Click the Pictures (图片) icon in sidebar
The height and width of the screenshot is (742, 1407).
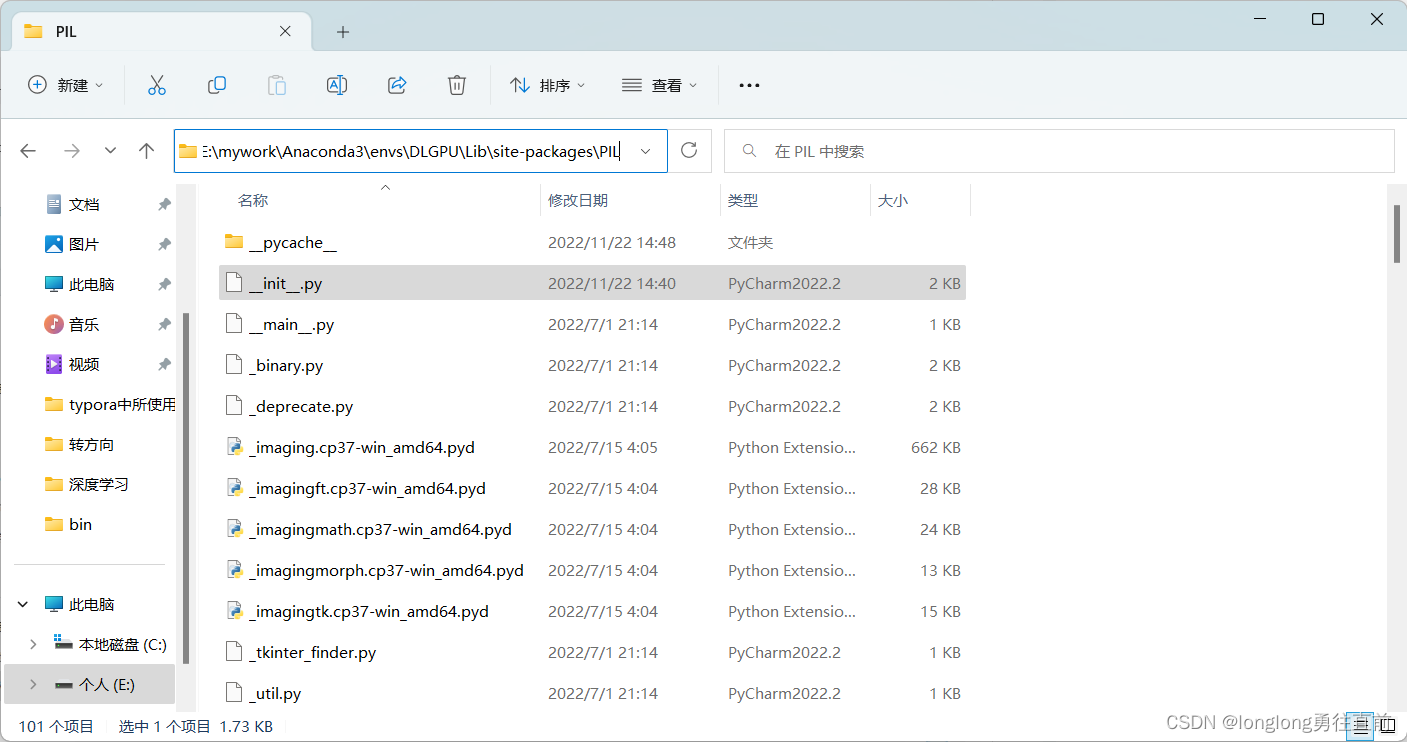tap(54, 244)
